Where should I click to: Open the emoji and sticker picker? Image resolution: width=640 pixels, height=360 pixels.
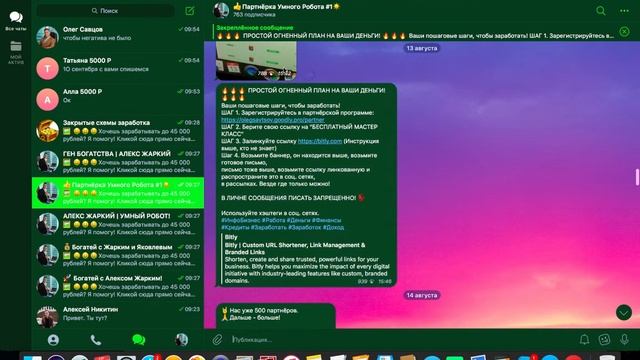[x=604, y=340]
